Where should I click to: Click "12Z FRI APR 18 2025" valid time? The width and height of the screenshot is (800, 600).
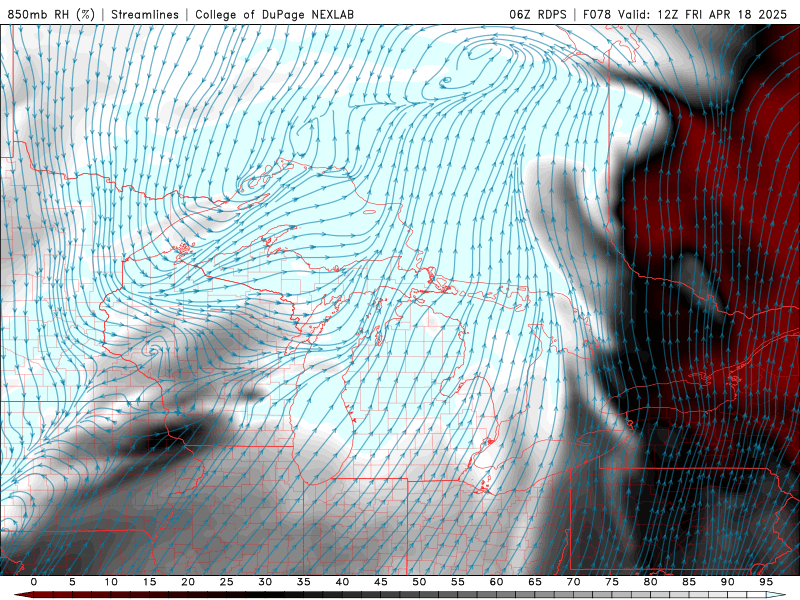point(722,14)
